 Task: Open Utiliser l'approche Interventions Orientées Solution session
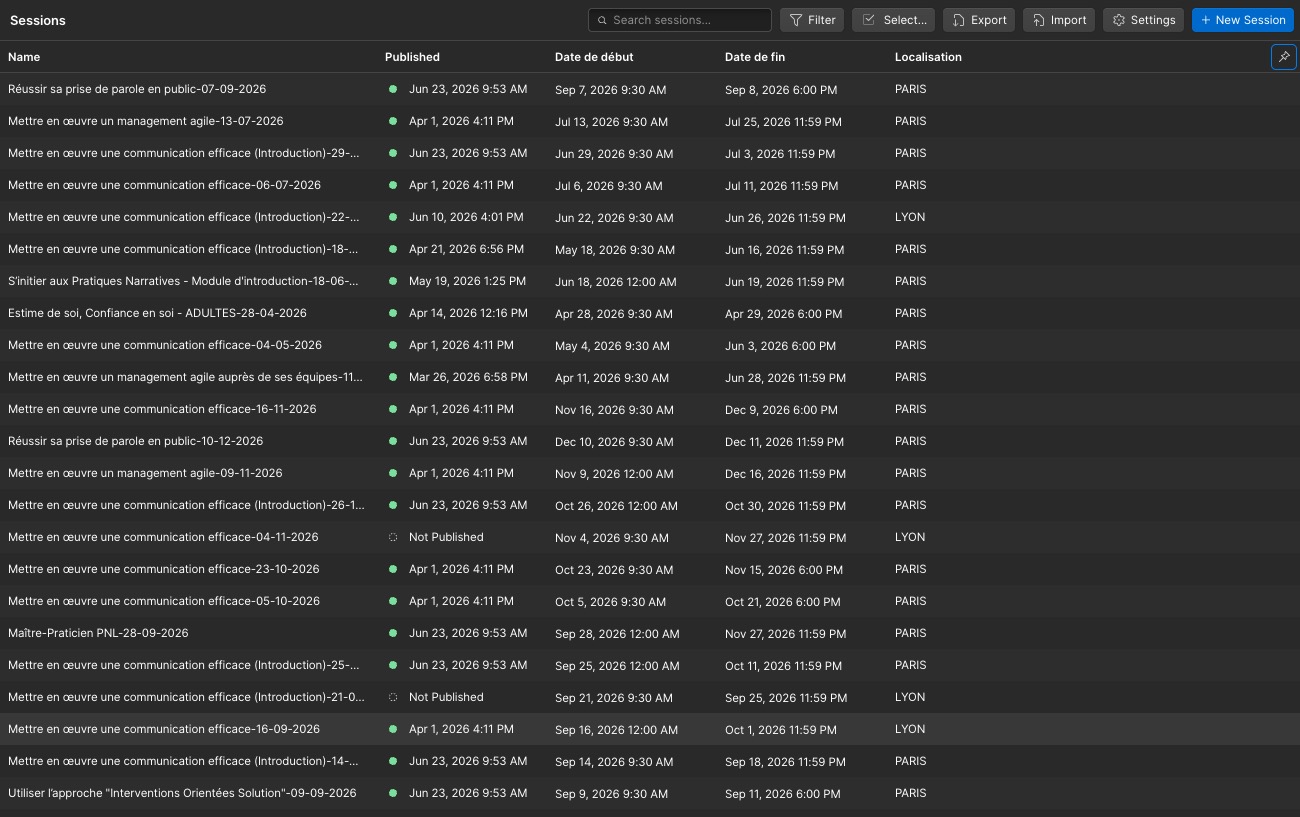pos(182,793)
